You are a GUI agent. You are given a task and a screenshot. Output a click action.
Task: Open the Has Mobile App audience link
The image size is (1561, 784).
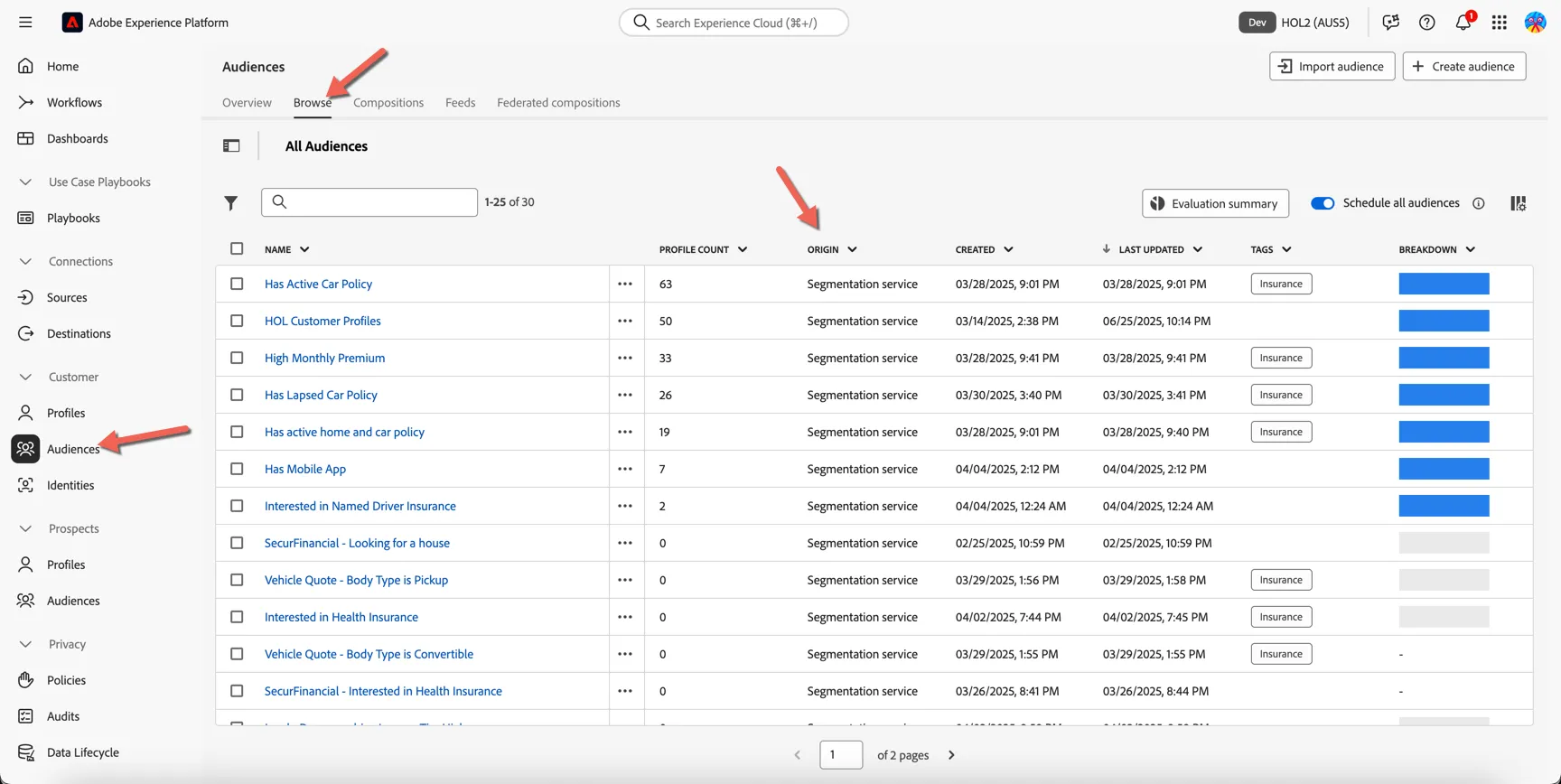305,469
